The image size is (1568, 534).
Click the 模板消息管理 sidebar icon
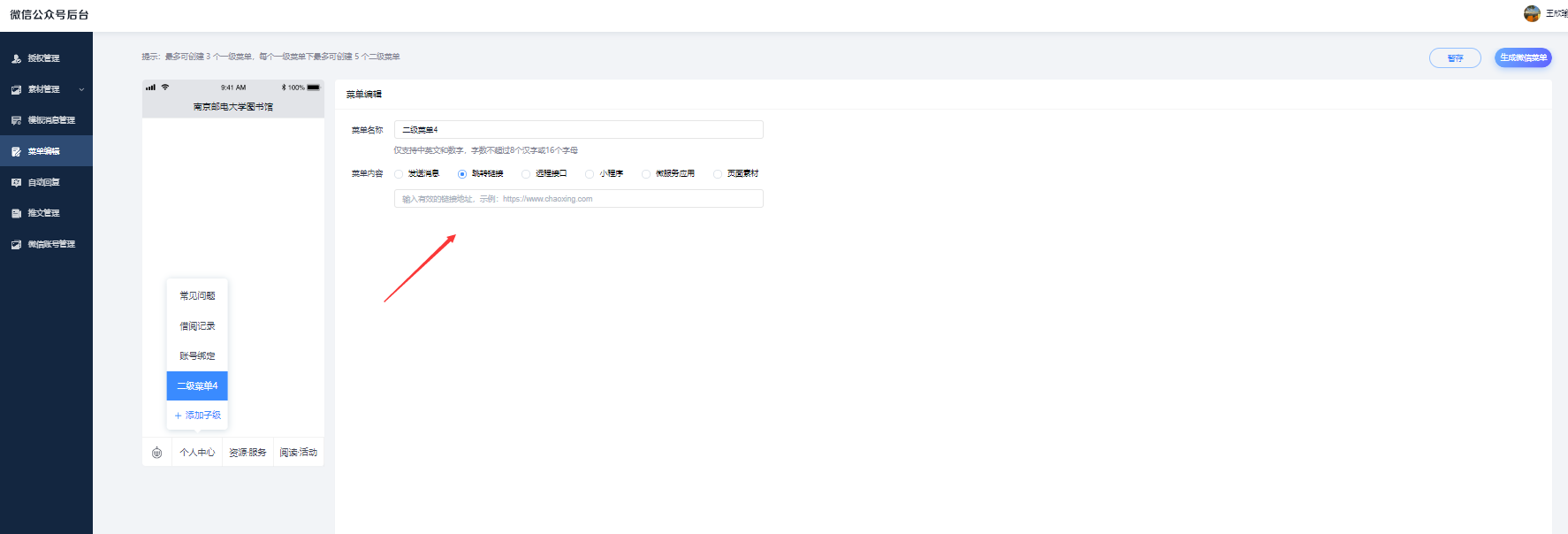click(x=16, y=120)
